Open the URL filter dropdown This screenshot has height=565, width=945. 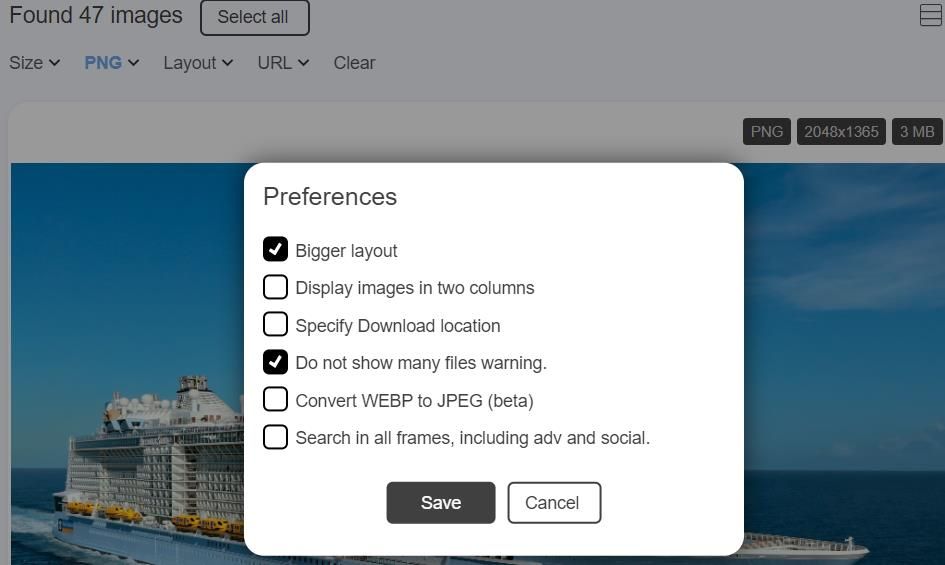coord(283,63)
